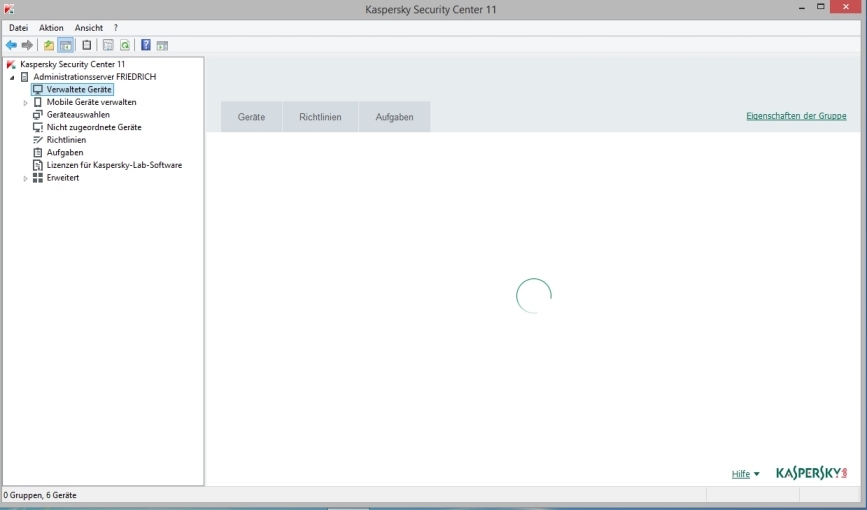
Task: Minimize the Kaspersky Security Center window
Action: click(x=802, y=8)
